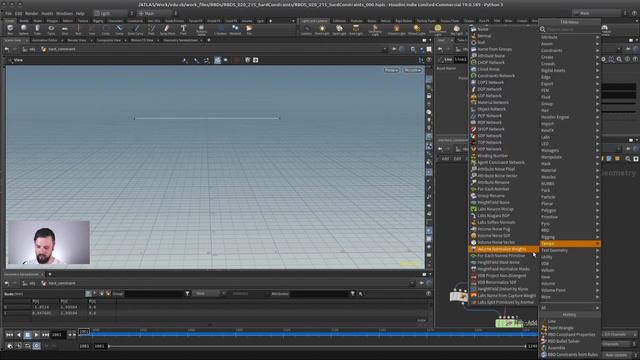Screen dimensions: 640x360
Task: Expand the Constraints category in Tab Menu
Action: pos(570,51)
